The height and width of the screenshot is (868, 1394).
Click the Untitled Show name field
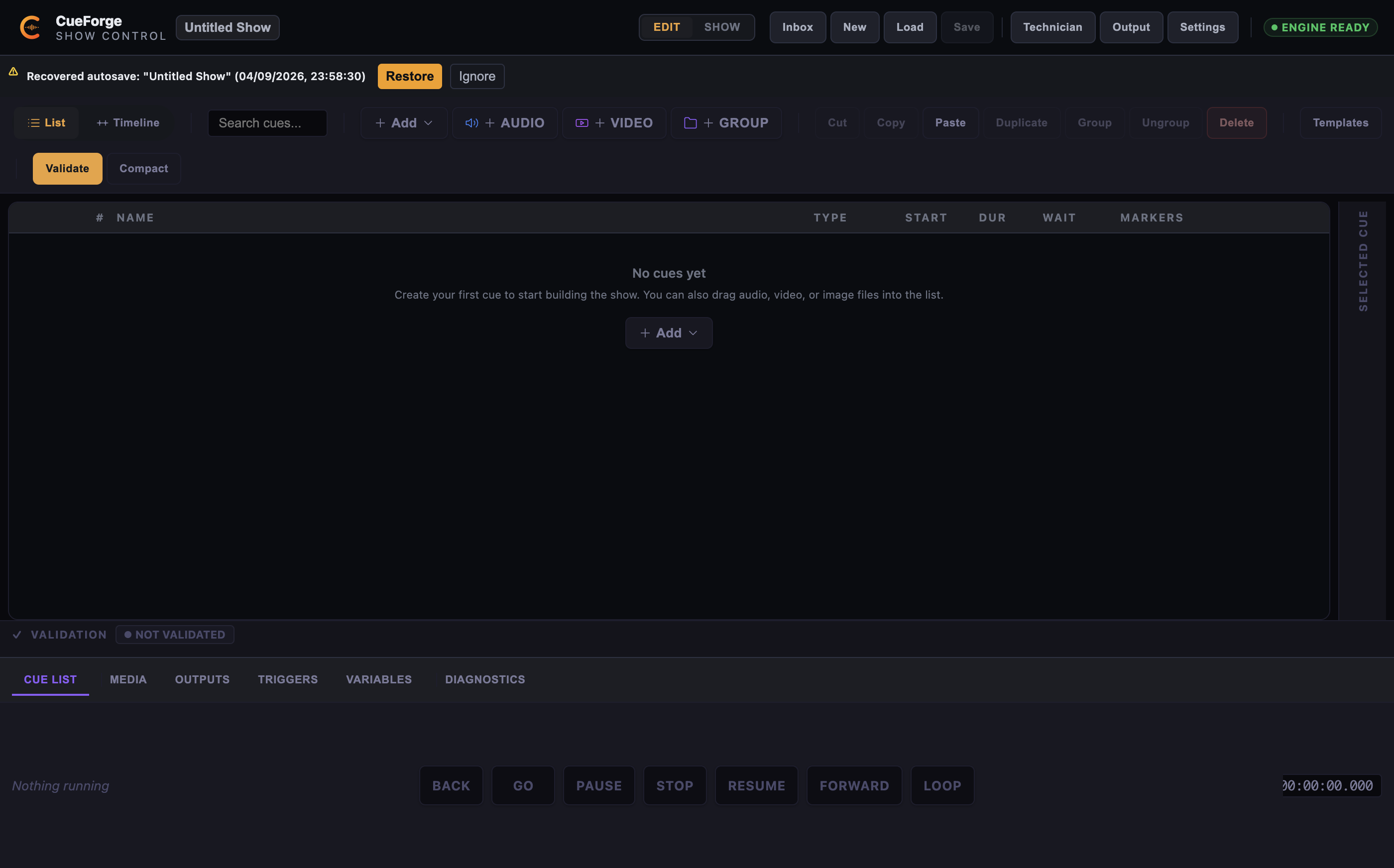228,27
